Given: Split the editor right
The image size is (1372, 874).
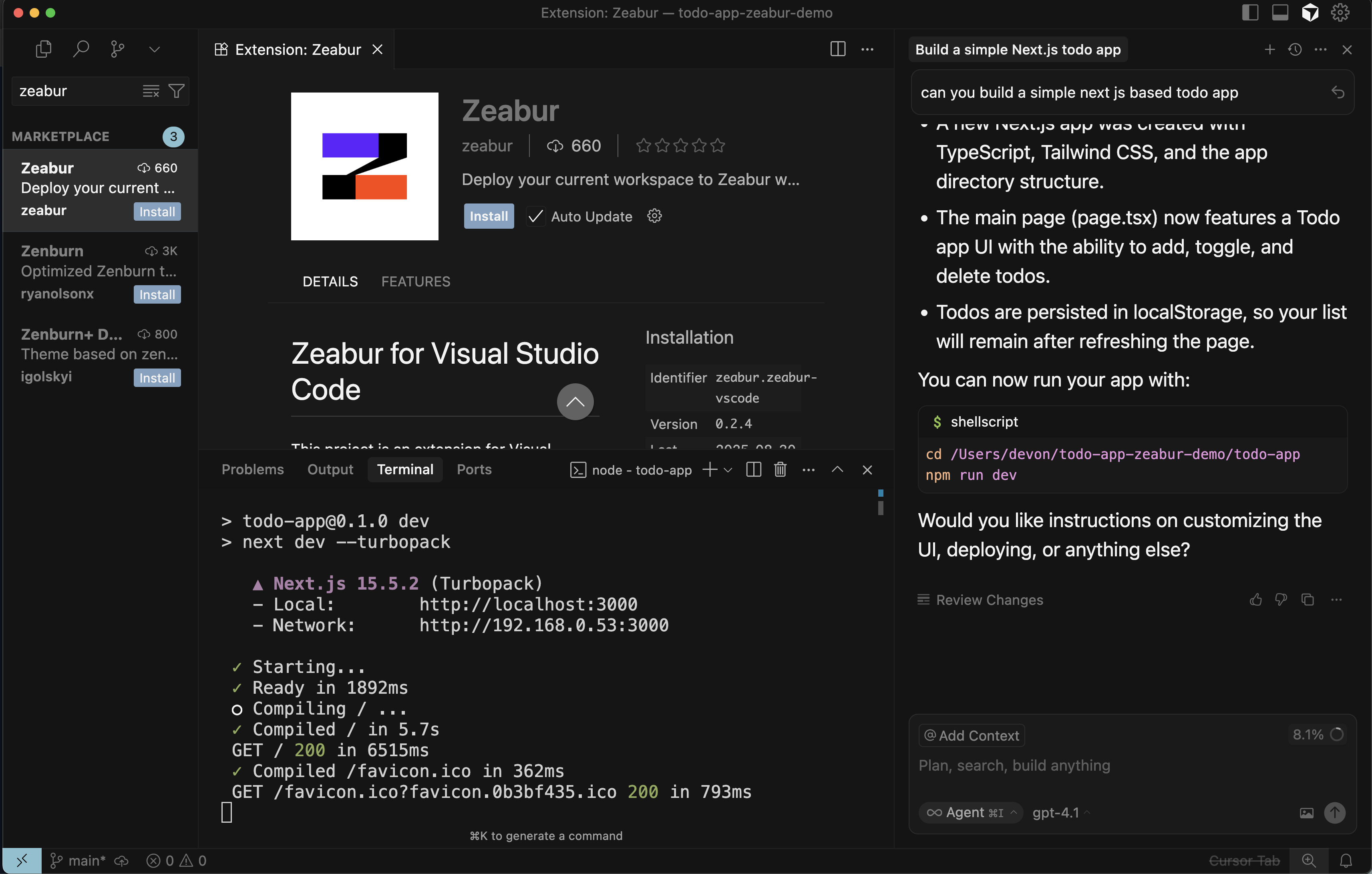Looking at the screenshot, I should [x=837, y=49].
